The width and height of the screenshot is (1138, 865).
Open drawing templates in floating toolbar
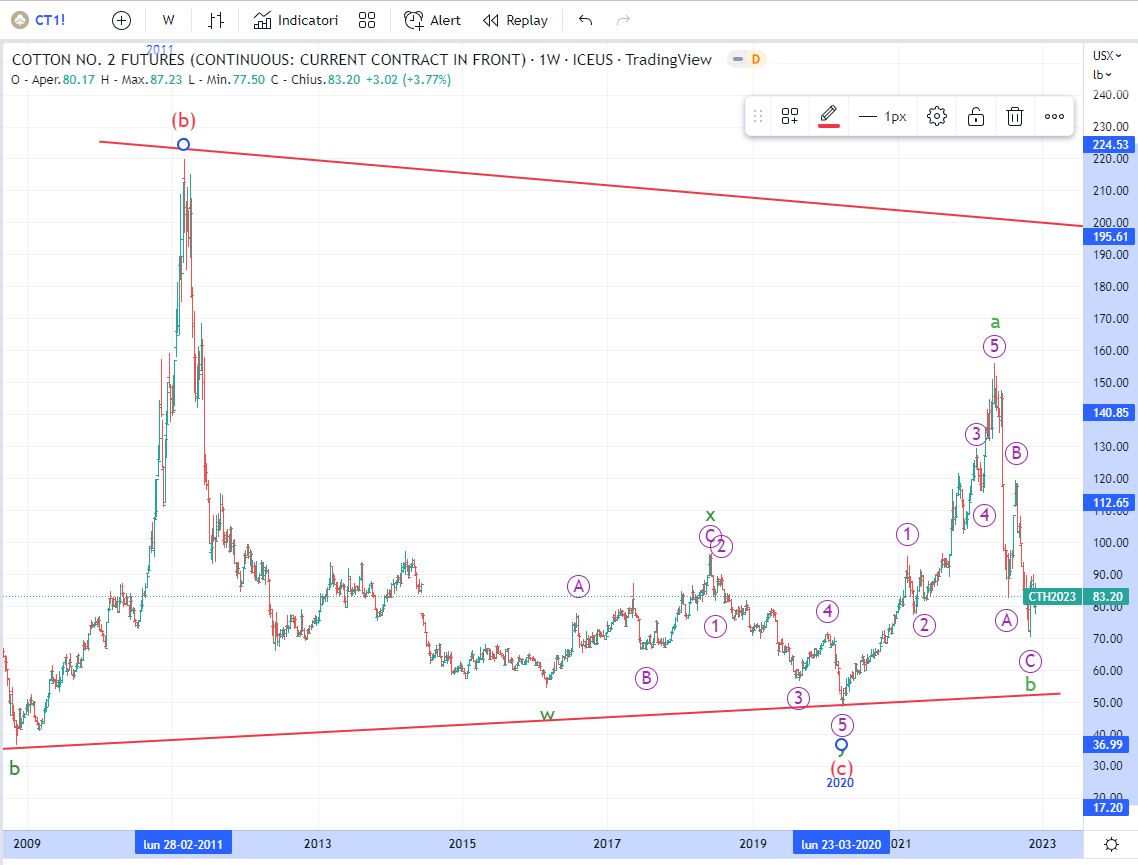tap(790, 116)
